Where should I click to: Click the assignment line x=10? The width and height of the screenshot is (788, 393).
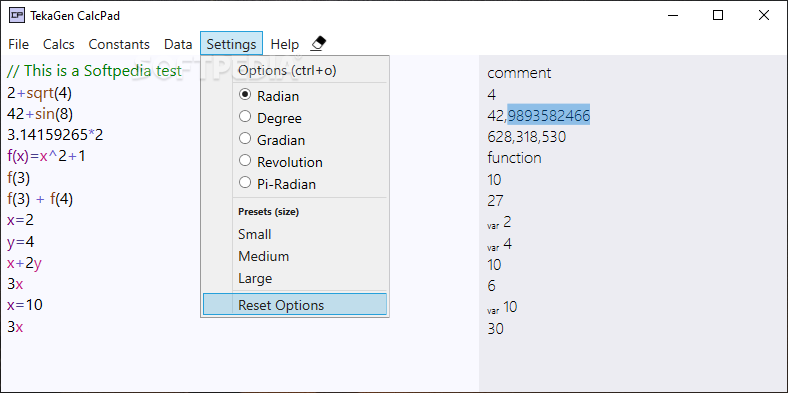pos(25,305)
